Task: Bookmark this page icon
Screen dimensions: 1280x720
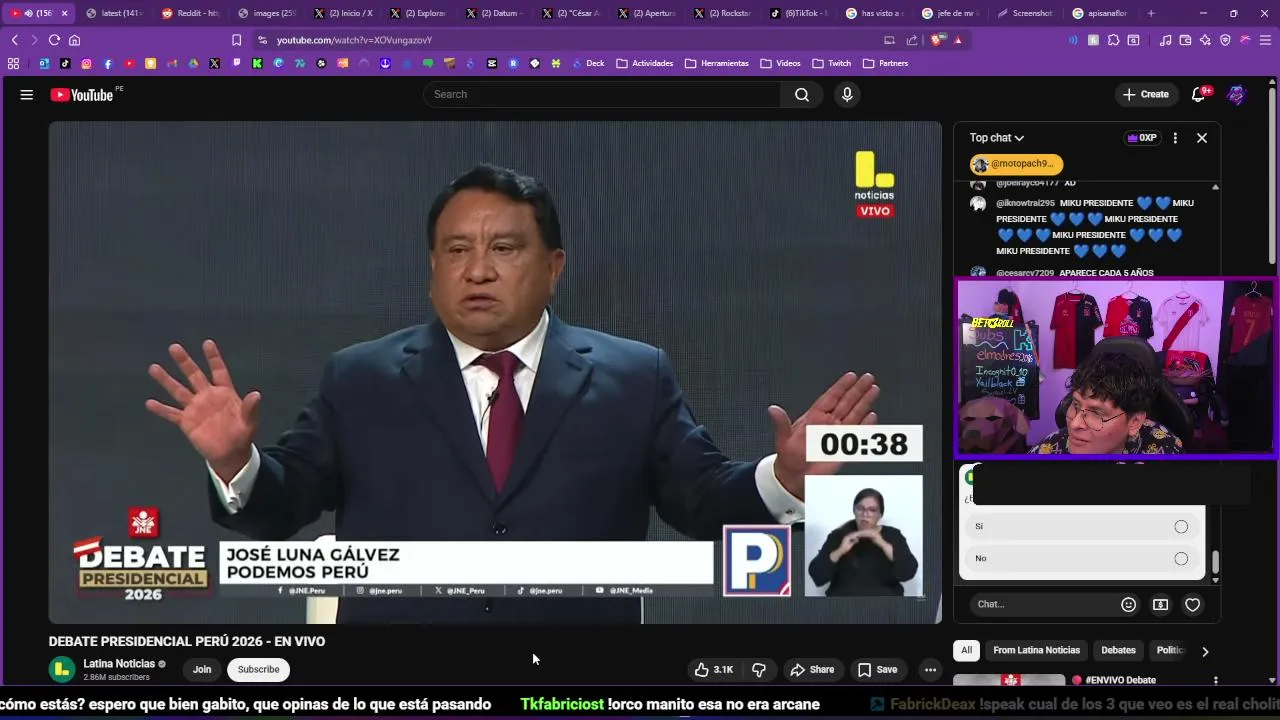Action: [x=236, y=40]
